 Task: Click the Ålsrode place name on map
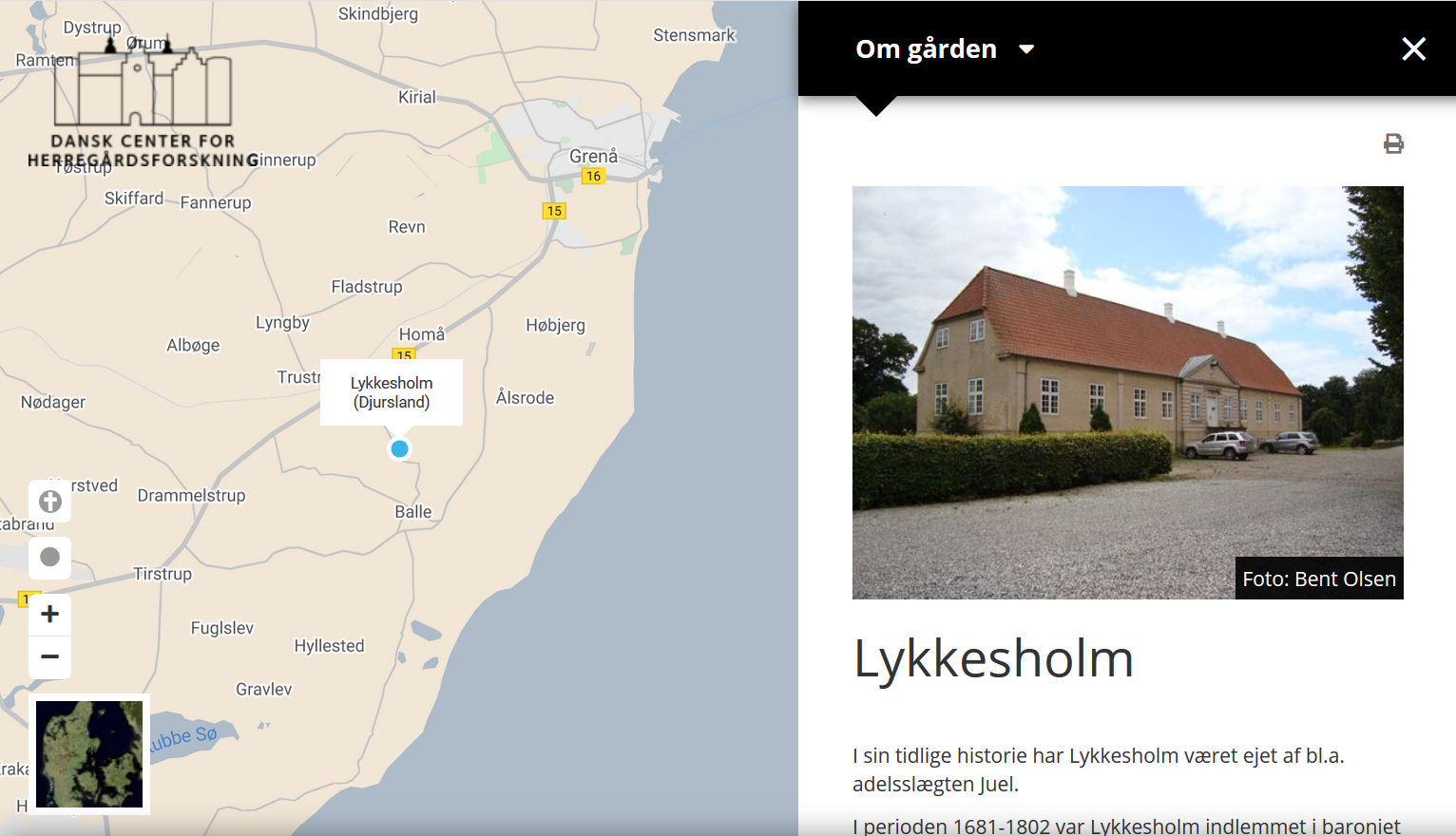525,398
